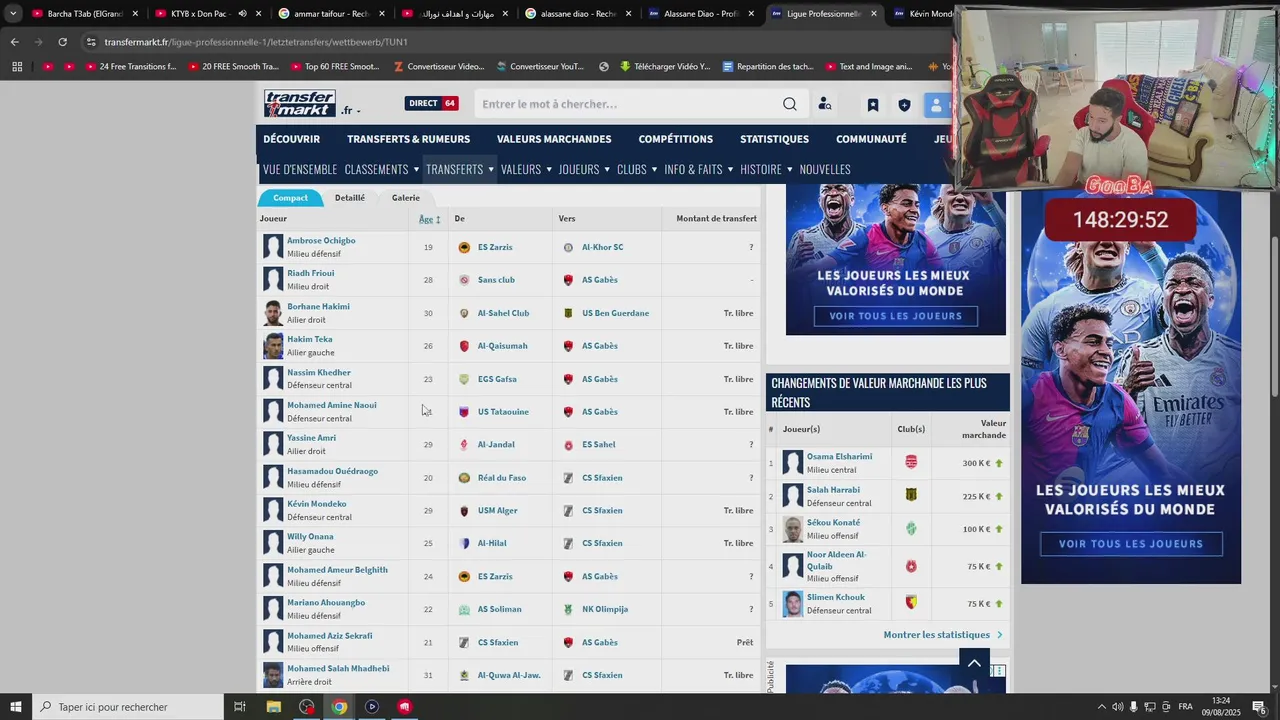
Task: Click Al-Khor SC club crest
Action: click(568, 247)
